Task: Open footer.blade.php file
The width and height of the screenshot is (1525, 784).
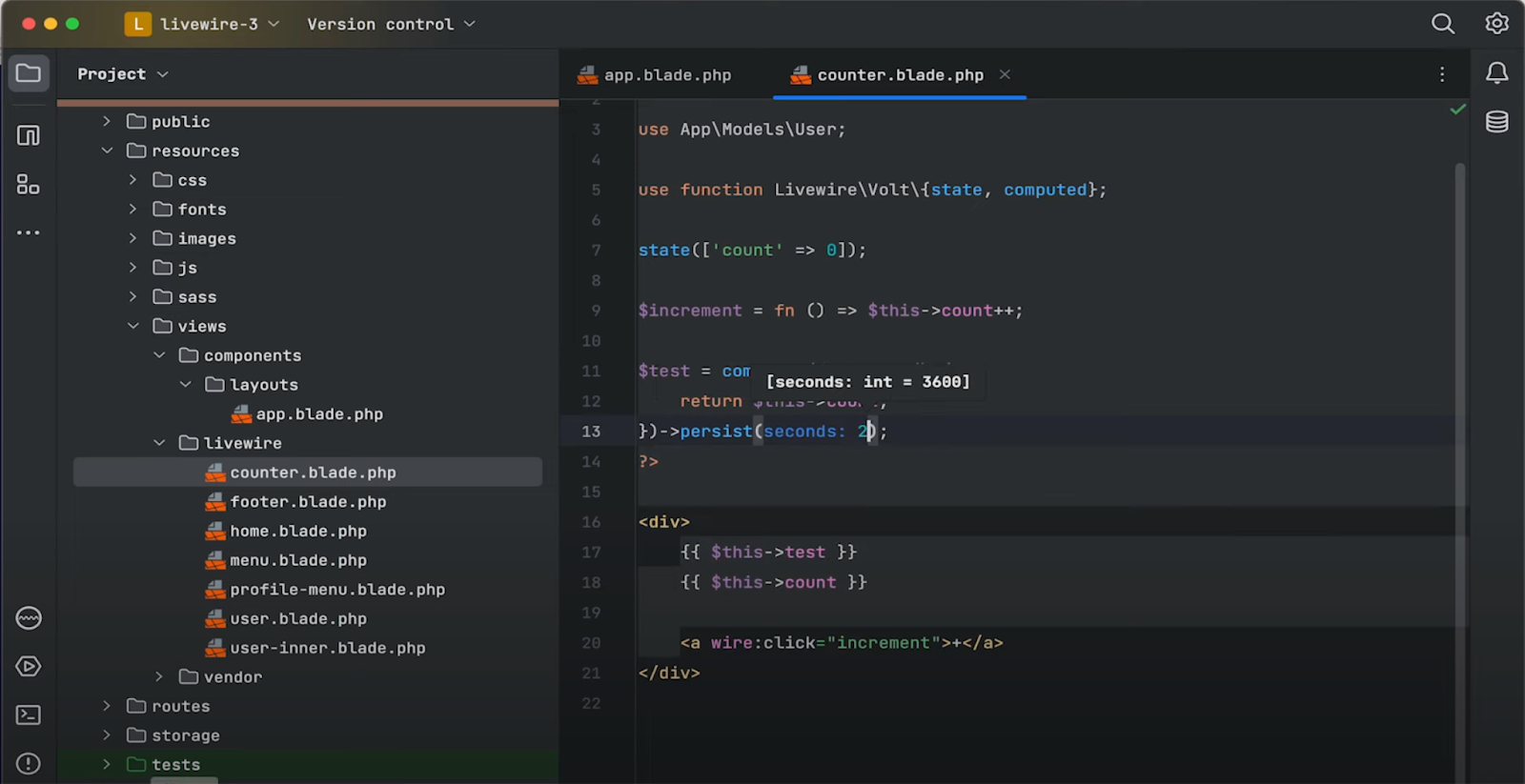Action: [295, 502]
